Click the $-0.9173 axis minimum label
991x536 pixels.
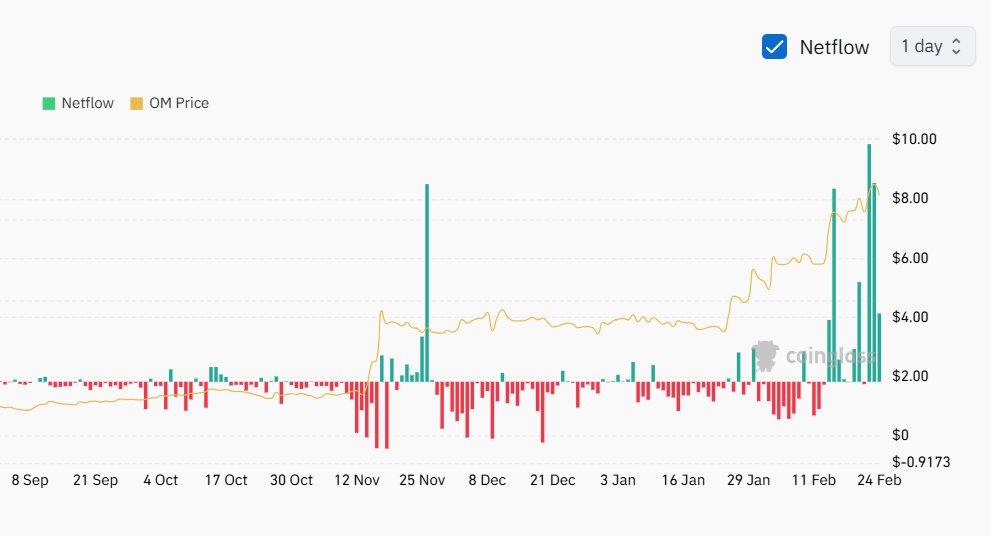(x=920, y=462)
